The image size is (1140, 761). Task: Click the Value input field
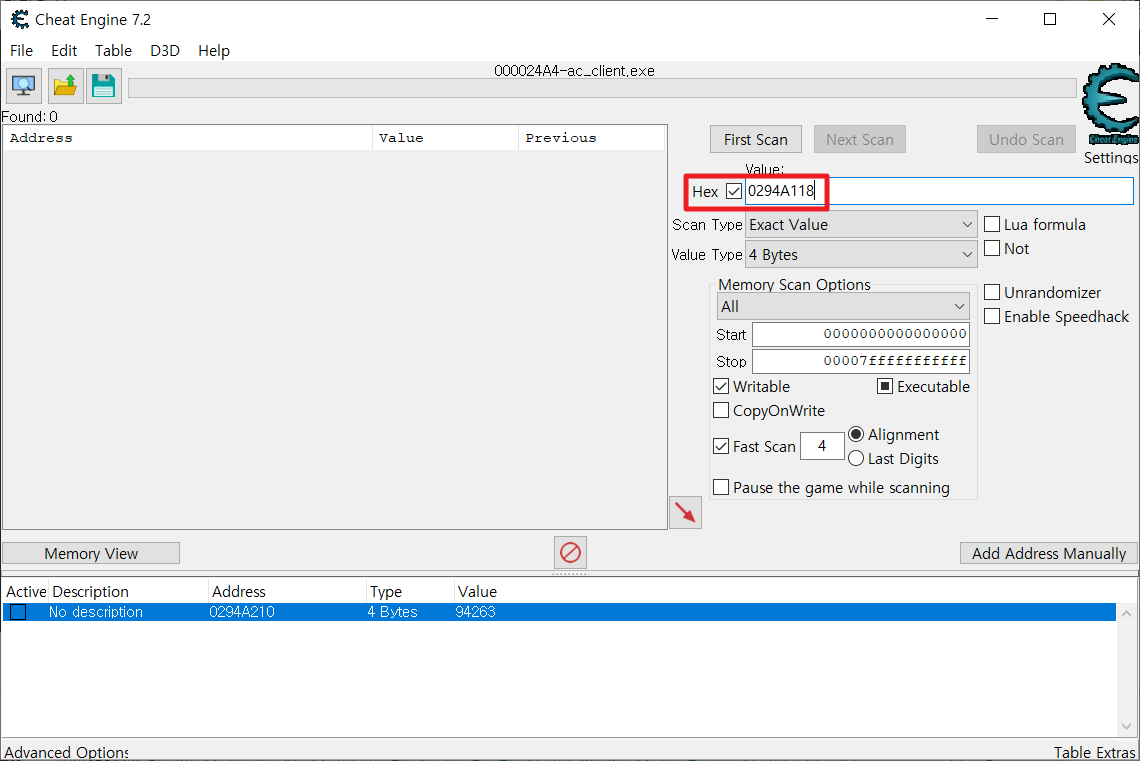pyautogui.click(x=939, y=191)
